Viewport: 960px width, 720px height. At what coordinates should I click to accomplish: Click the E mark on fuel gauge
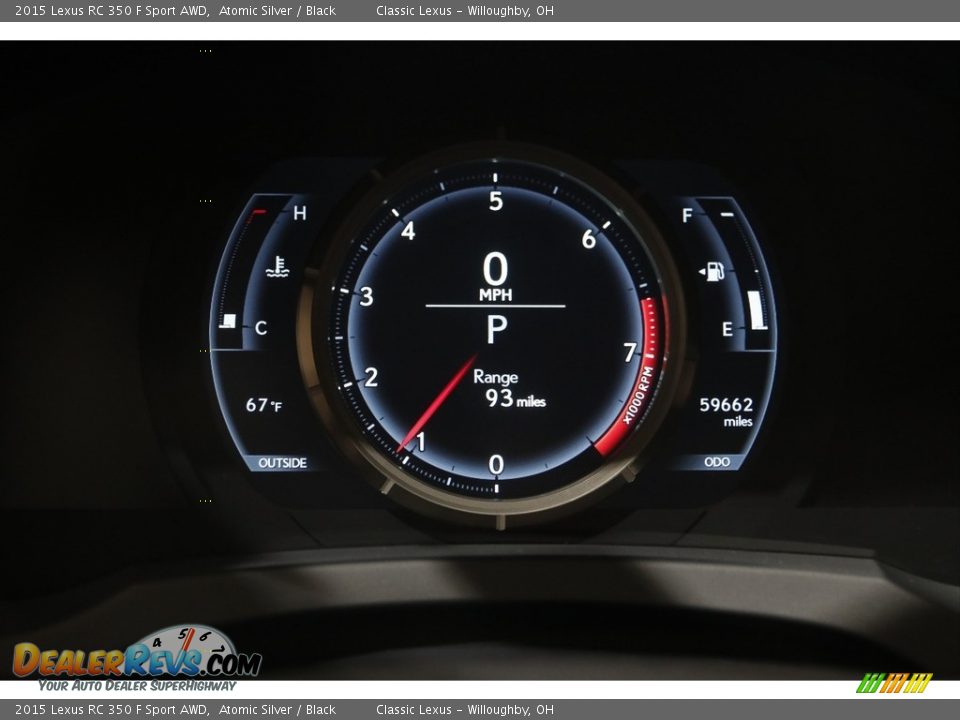coord(727,329)
